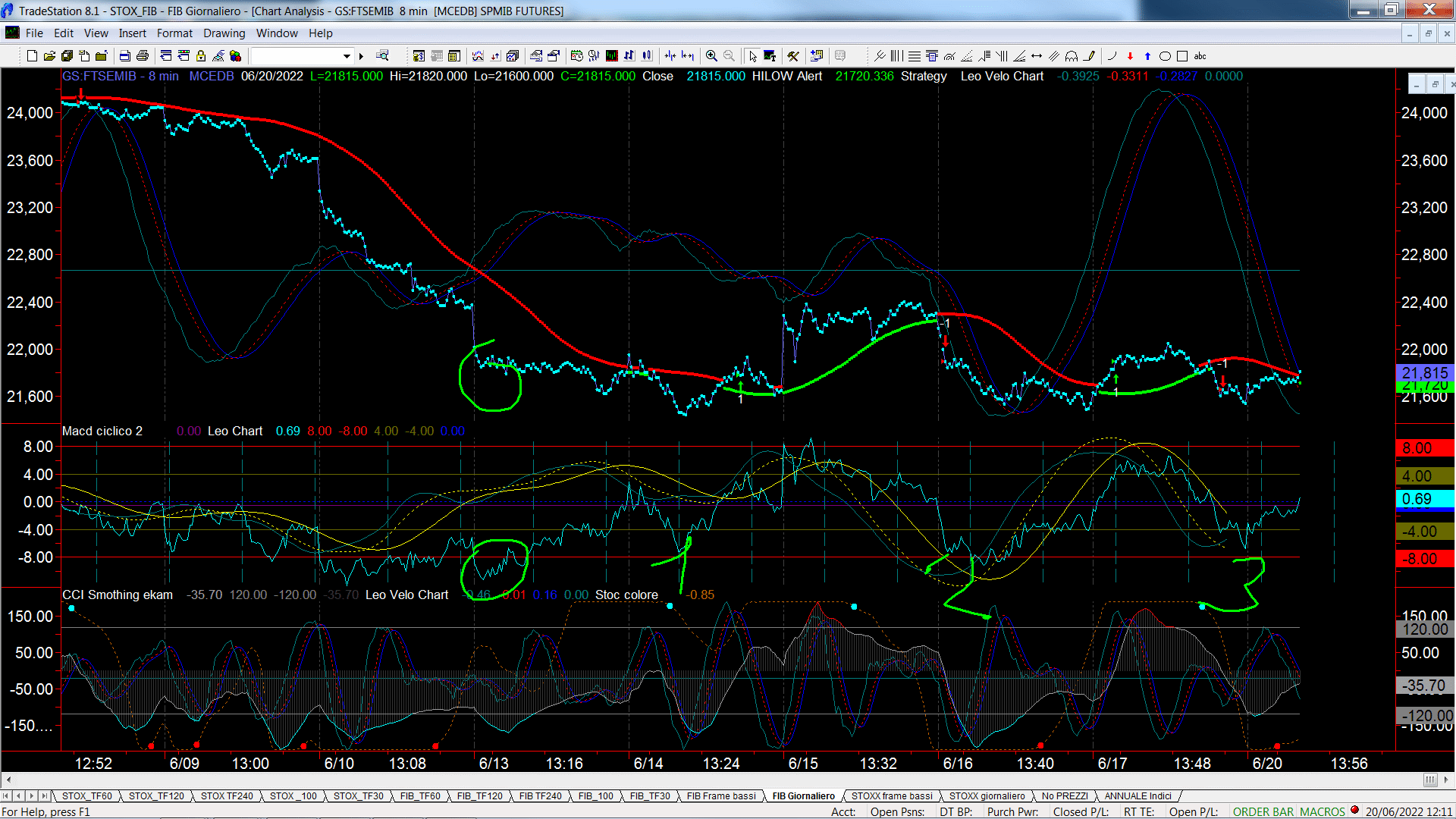
Task: Click the clock session icon
Action: click(577, 56)
